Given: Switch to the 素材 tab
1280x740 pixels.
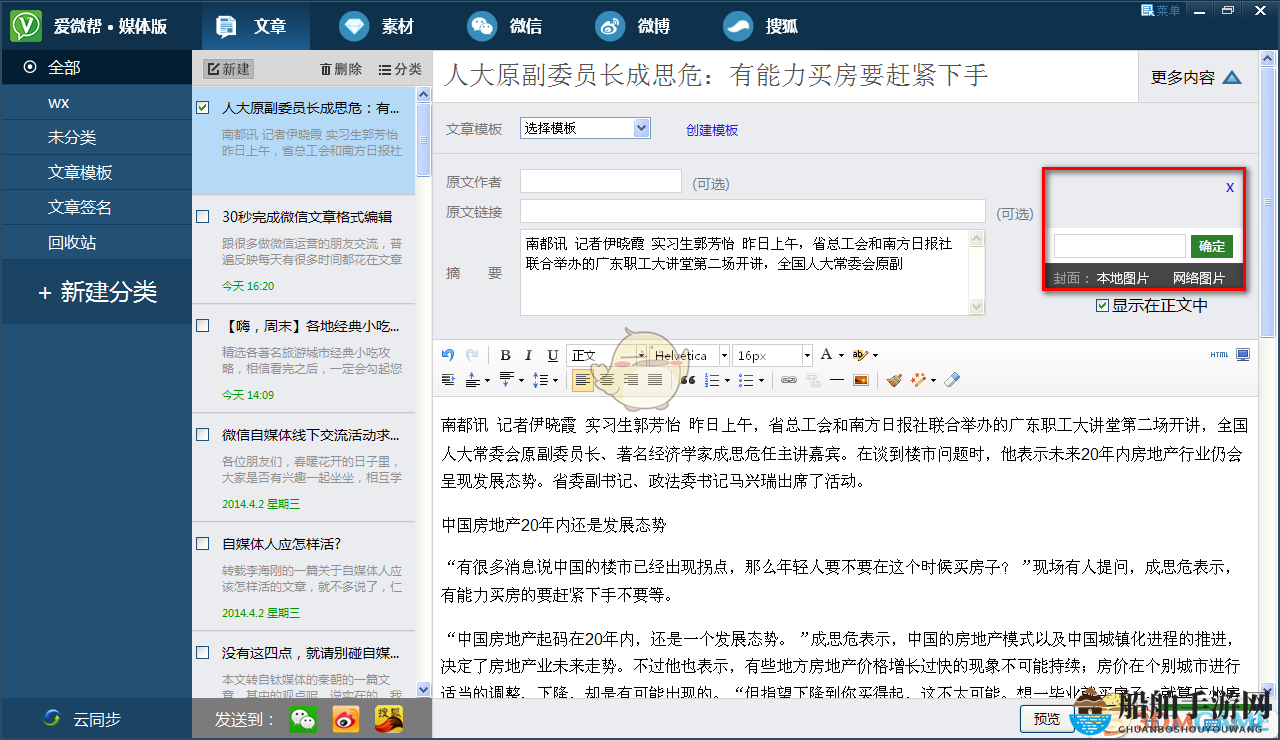Looking at the screenshot, I should 376,26.
